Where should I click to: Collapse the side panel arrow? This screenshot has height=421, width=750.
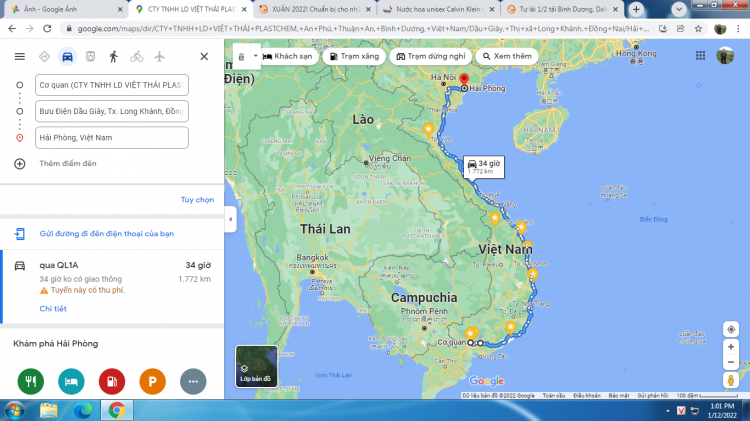(x=230, y=219)
